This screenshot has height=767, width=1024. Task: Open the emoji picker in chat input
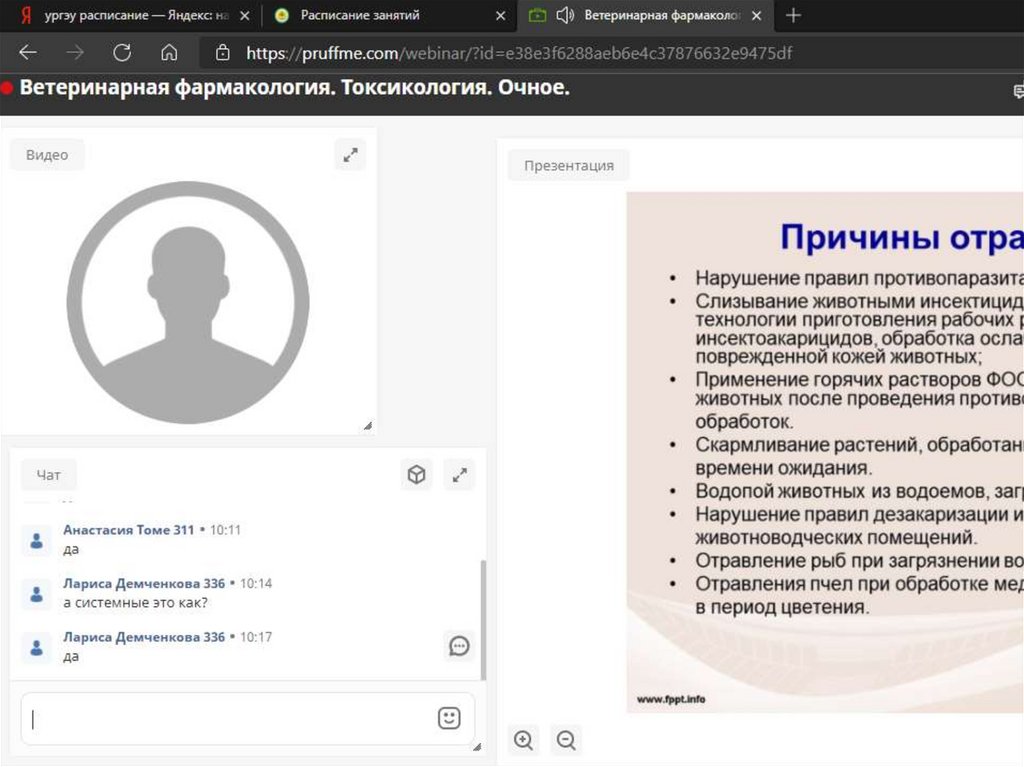449,718
